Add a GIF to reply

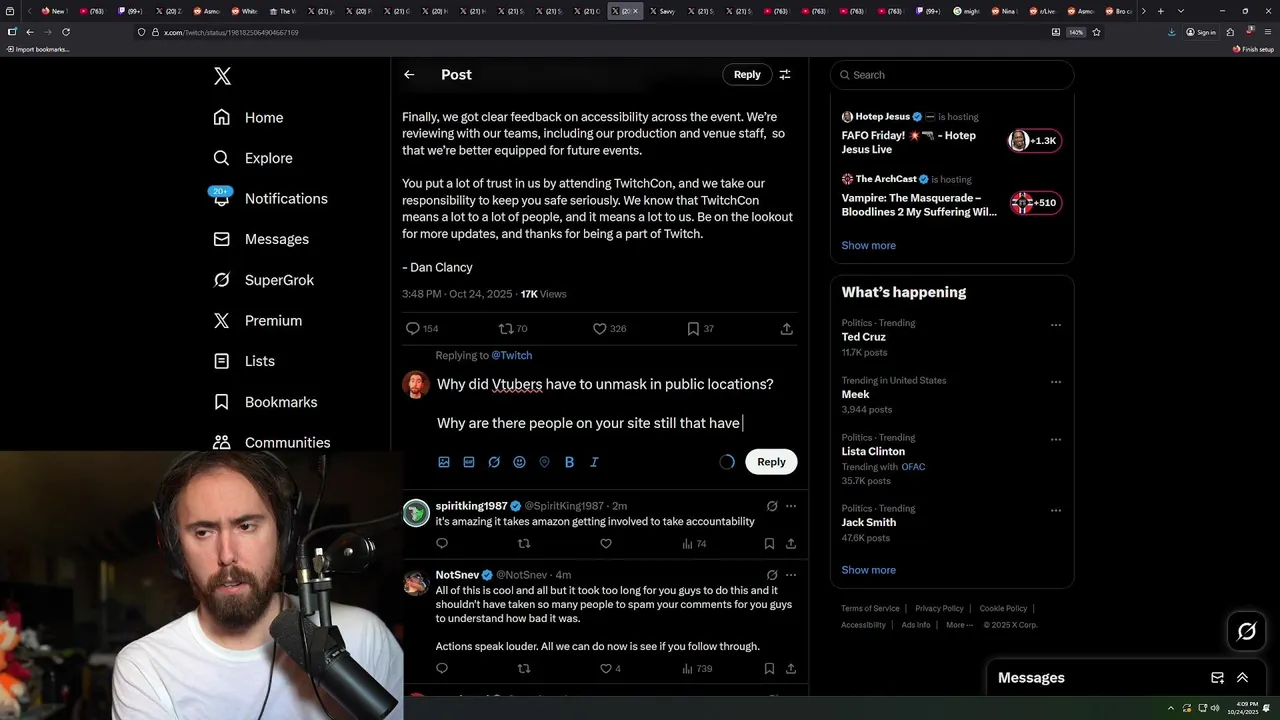click(469, 462)
